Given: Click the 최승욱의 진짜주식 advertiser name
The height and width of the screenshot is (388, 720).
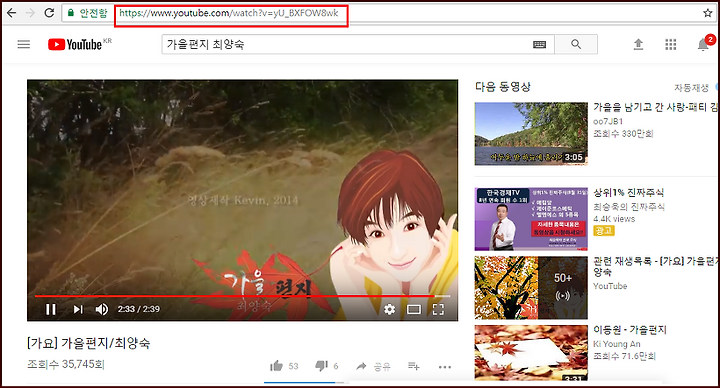Looking at the screenshot, I should pos(629,207).
